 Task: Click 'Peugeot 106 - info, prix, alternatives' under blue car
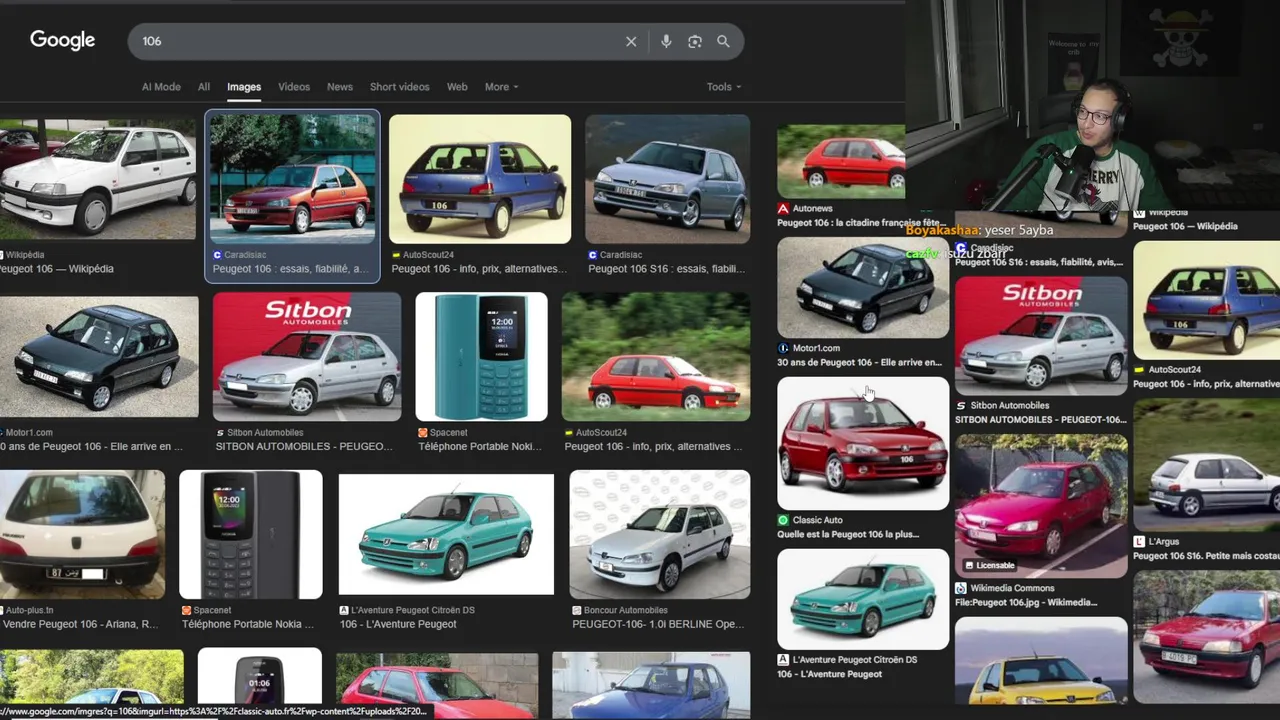[479, 269]
